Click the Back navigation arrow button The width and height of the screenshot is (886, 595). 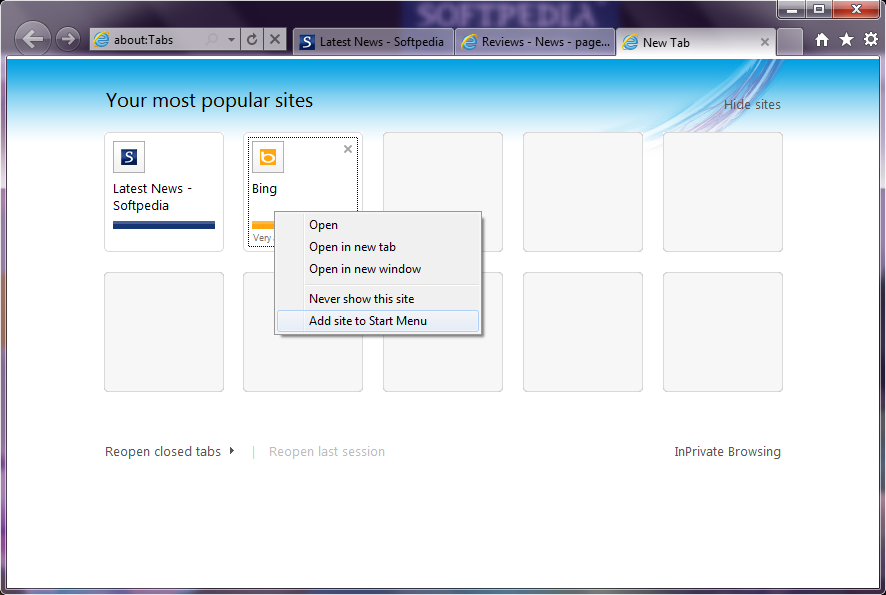(34, 40)
